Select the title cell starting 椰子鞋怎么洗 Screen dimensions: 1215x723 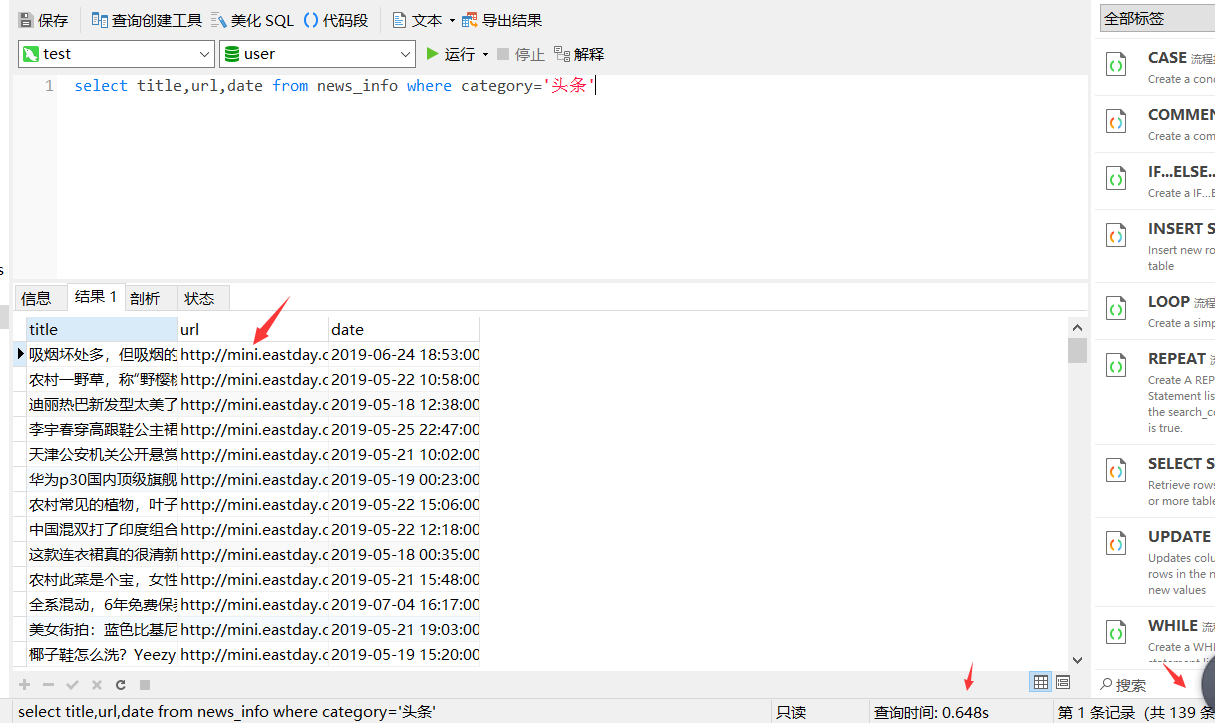pyautogui.click(x=102, y=654)
